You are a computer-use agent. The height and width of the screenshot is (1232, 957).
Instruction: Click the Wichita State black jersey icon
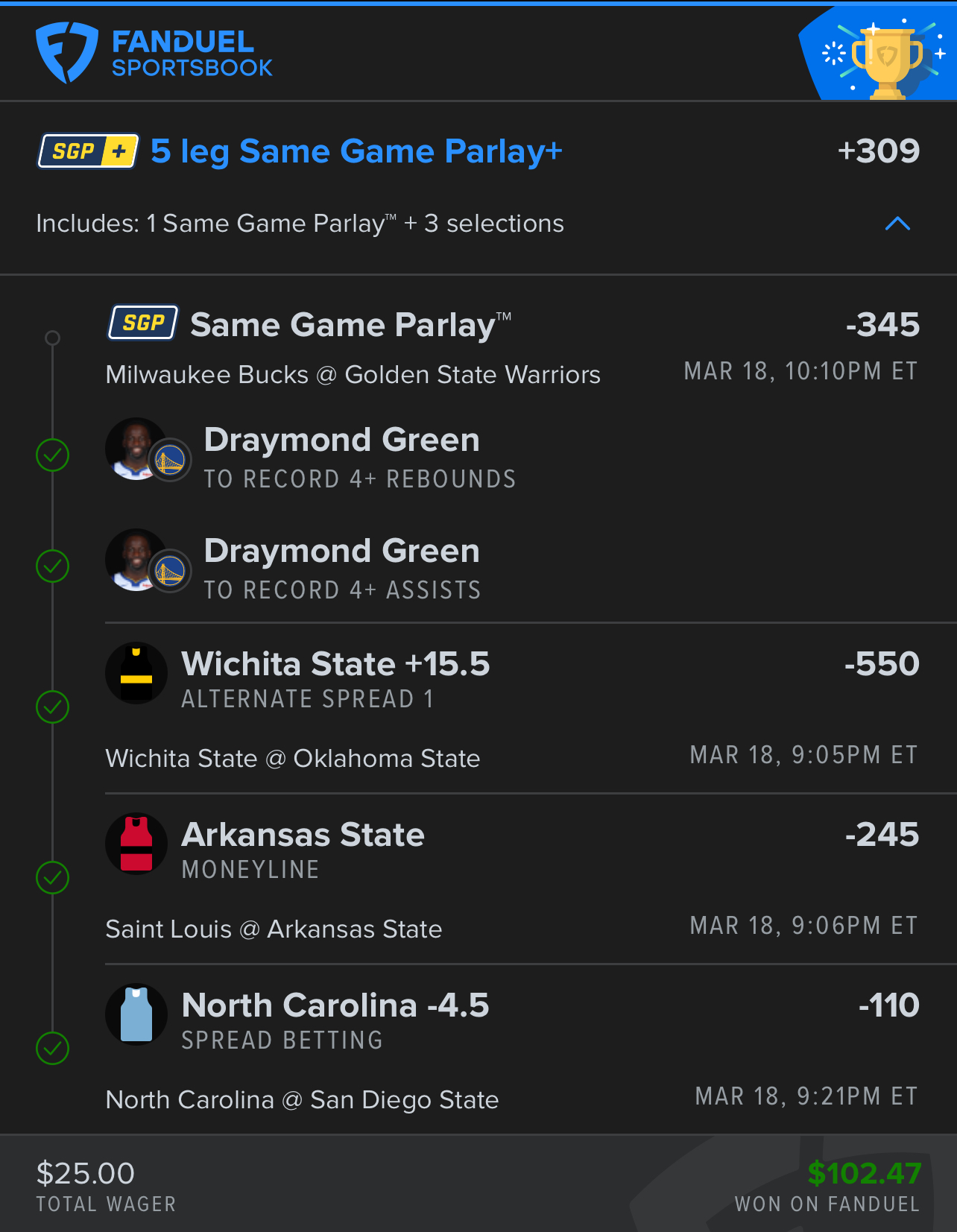pyautogui.click(x=136, y=673)
